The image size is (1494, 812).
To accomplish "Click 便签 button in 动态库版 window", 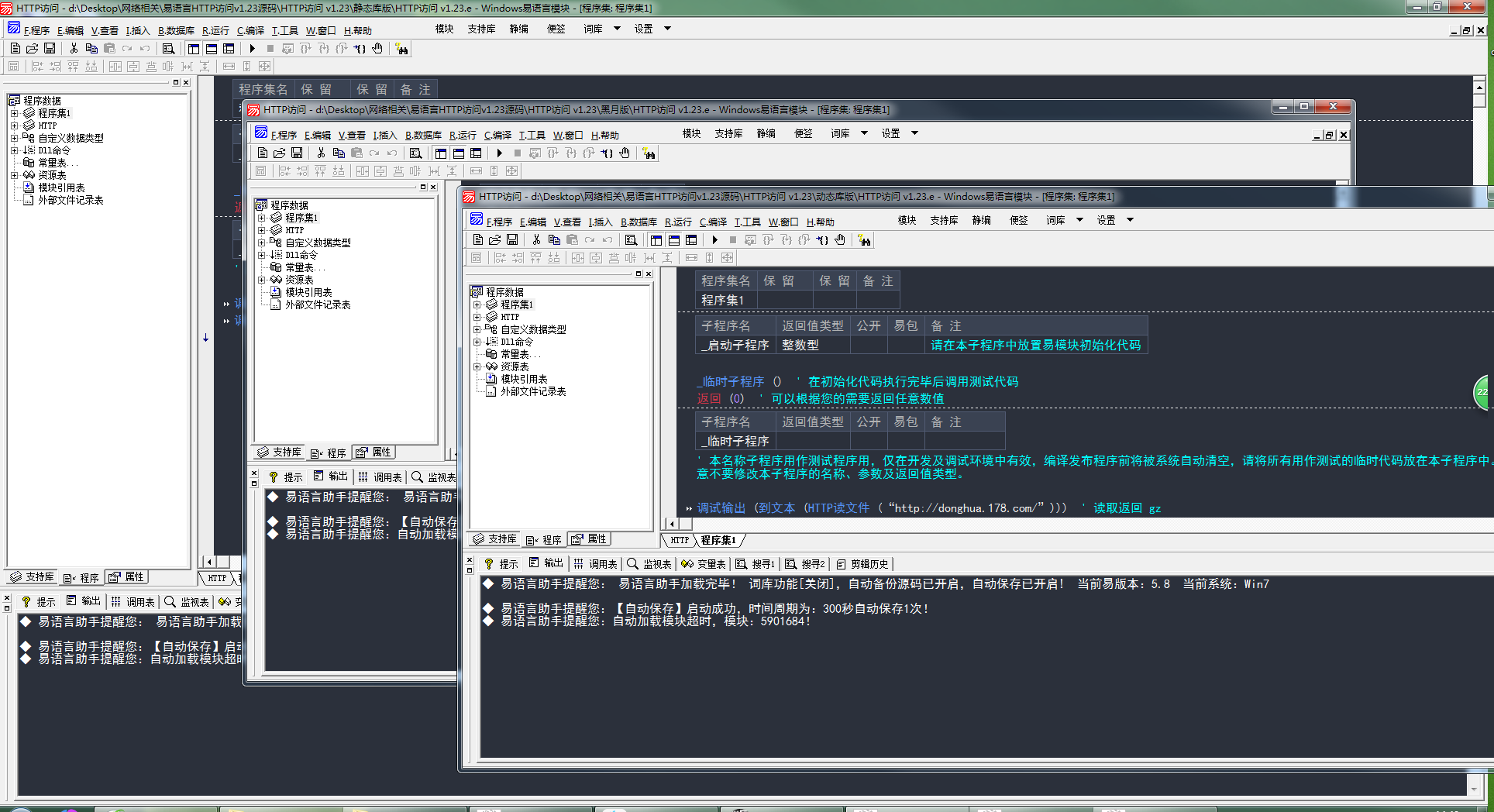I will point(1019,220).
